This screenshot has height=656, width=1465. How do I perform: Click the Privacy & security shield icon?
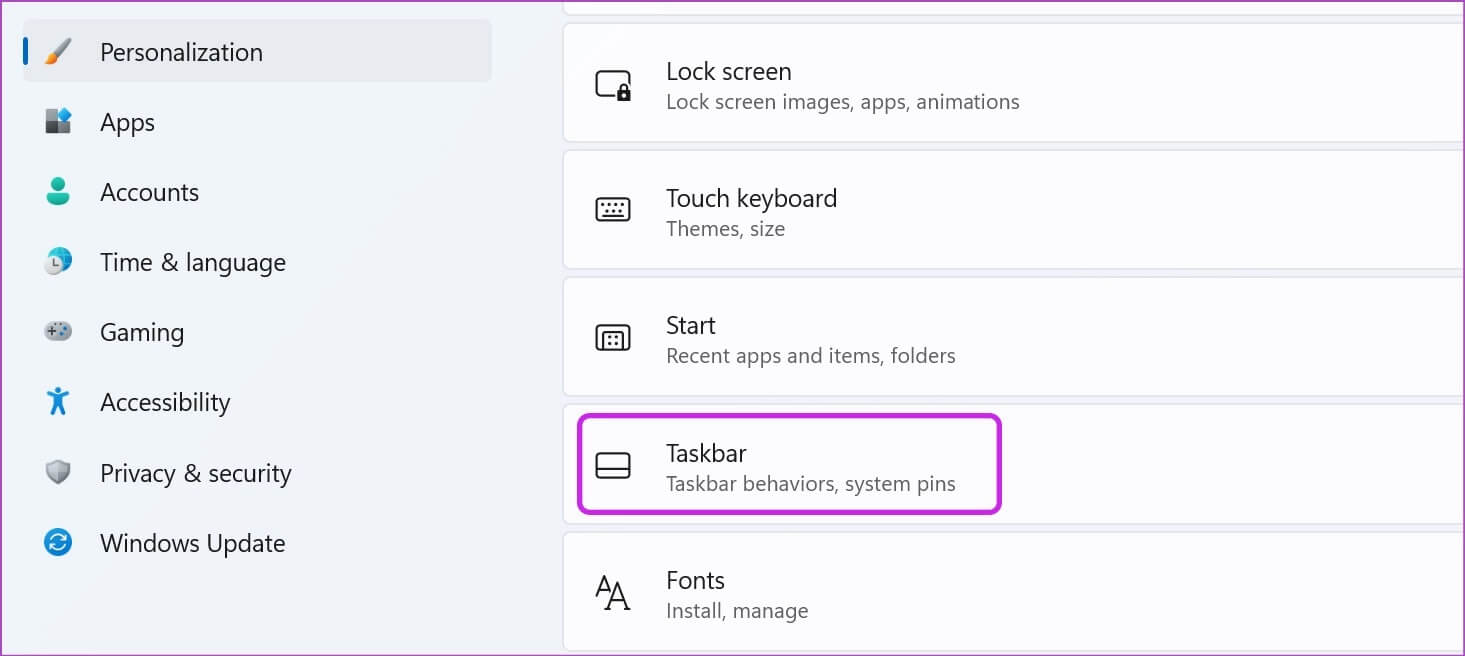[59, 473]
